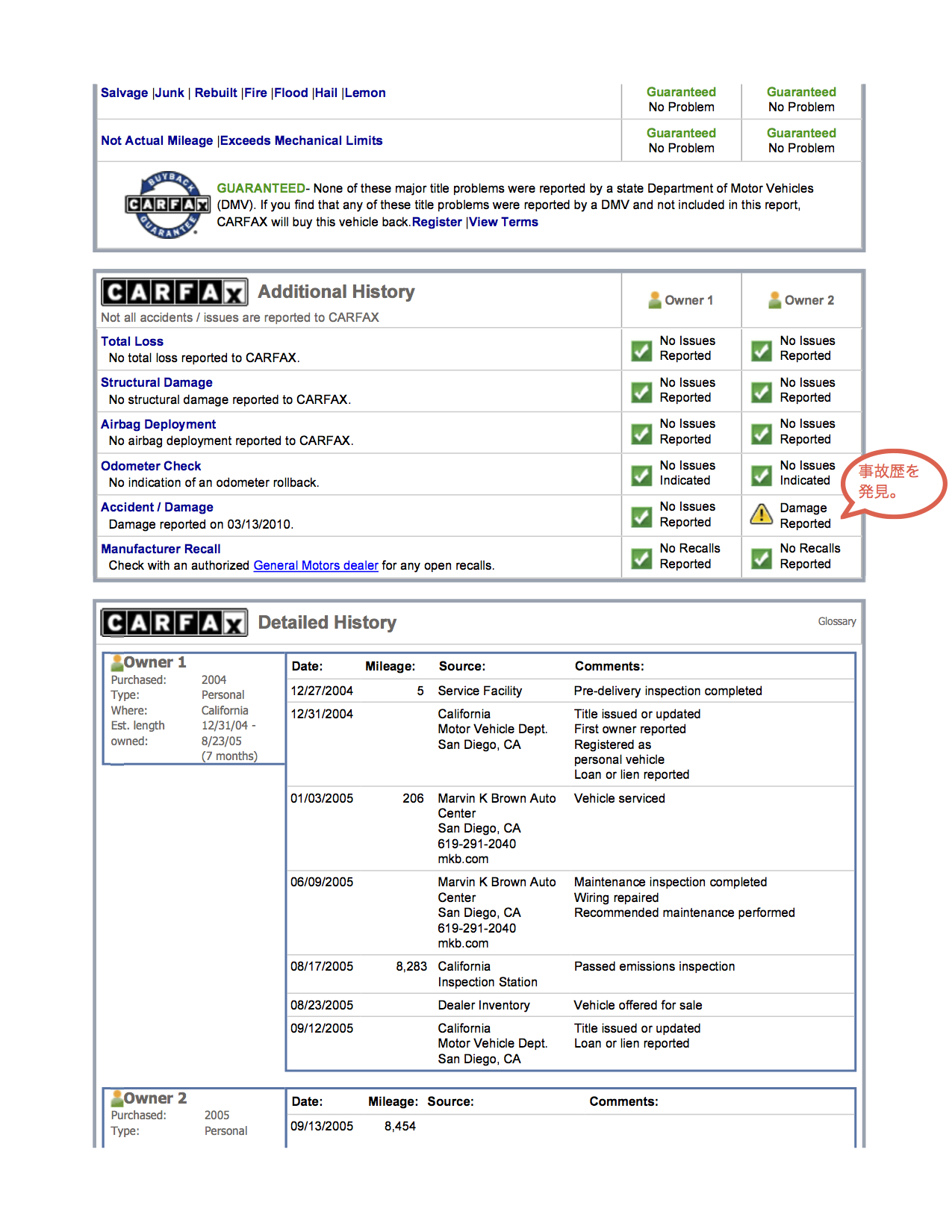This screenshot has height=1232, width=952.
Task: Click the 'Damage reported on 03/13/2010.' text
Action: coord(201,525)
